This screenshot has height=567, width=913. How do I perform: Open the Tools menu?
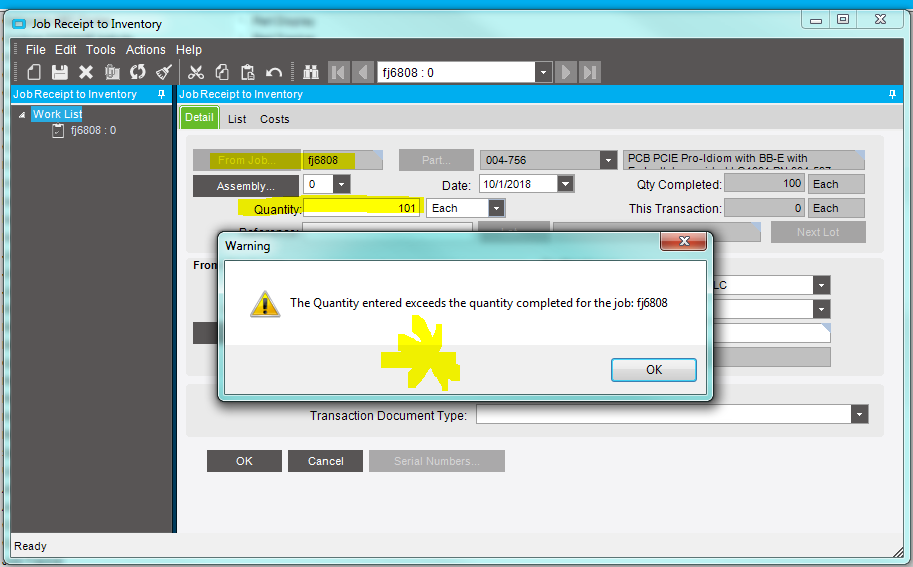coord(101,50)
